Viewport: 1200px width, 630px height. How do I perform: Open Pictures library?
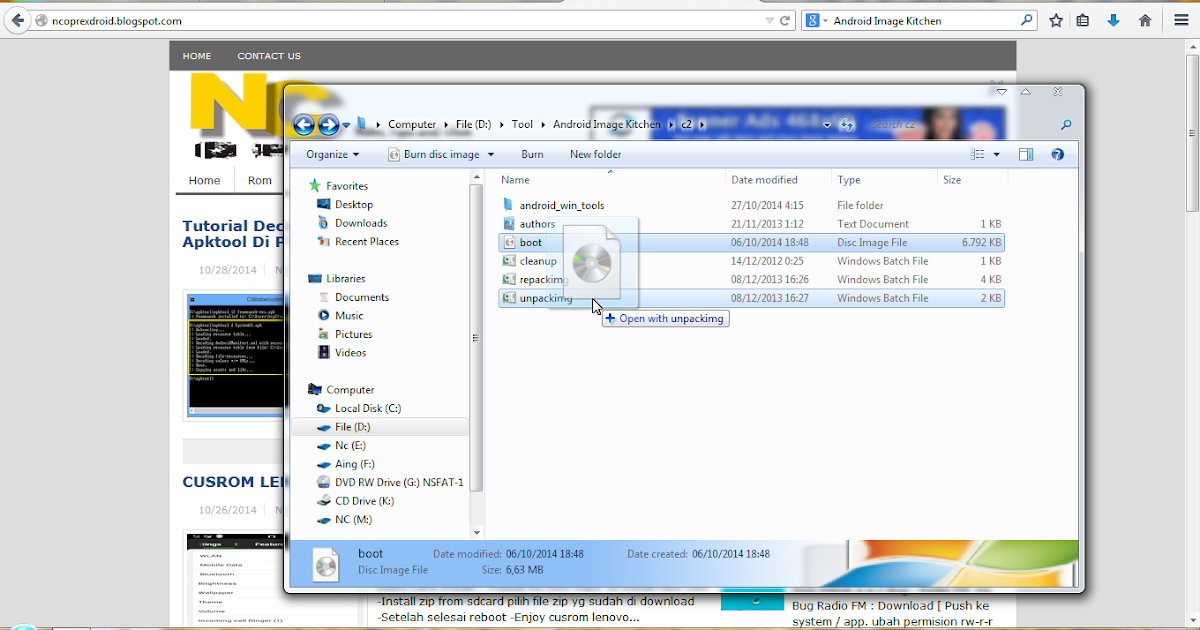pos(353,334)
